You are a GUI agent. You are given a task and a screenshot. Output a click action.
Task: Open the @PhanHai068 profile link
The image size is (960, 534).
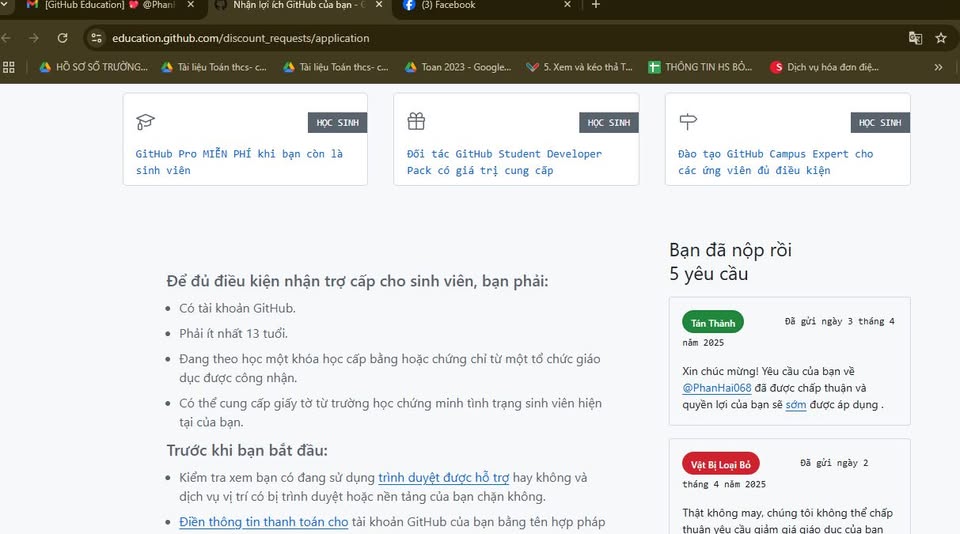717,388
